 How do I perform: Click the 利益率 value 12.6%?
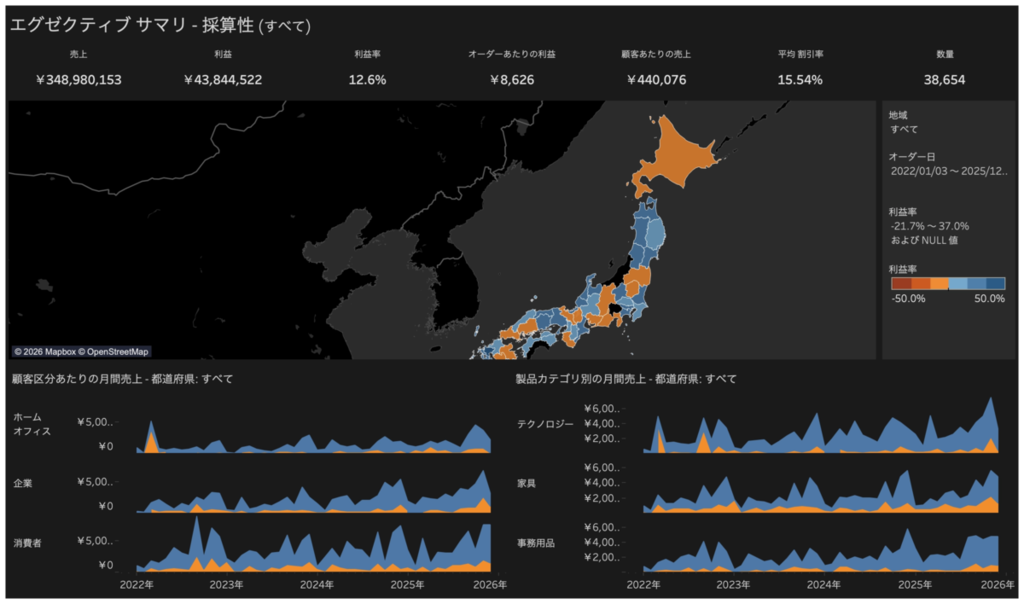(x=367, y=80)
